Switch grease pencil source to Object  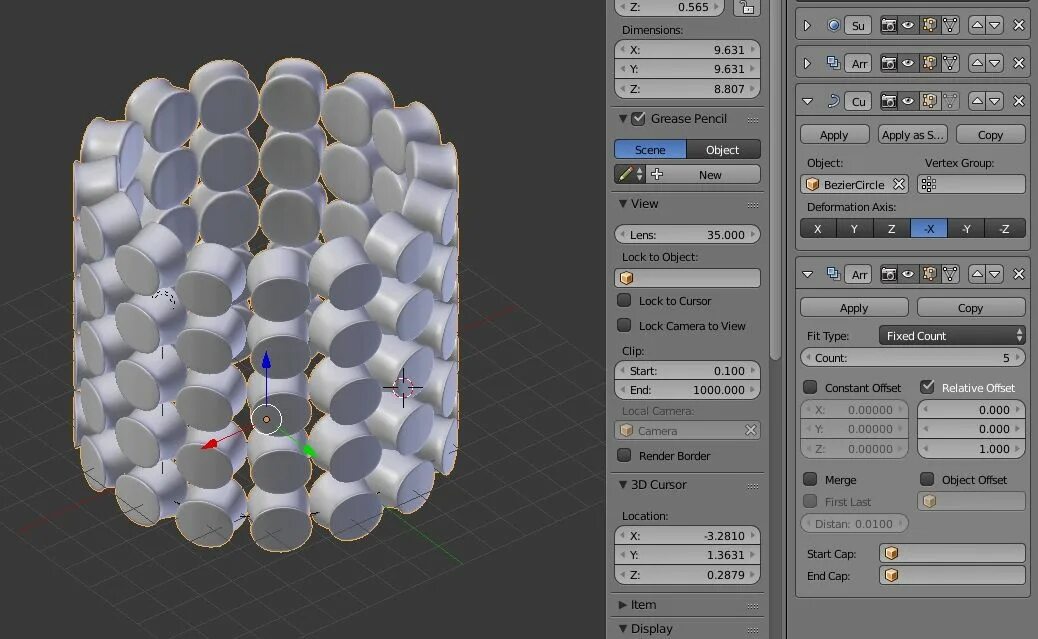point(723,150)
